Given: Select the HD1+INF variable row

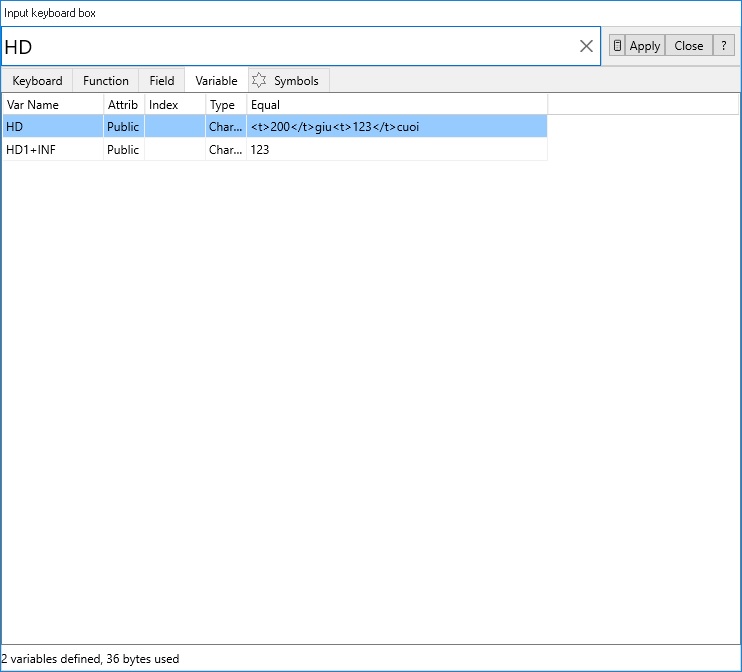Looking at the screenshot, I should click(x=52, y=150).
